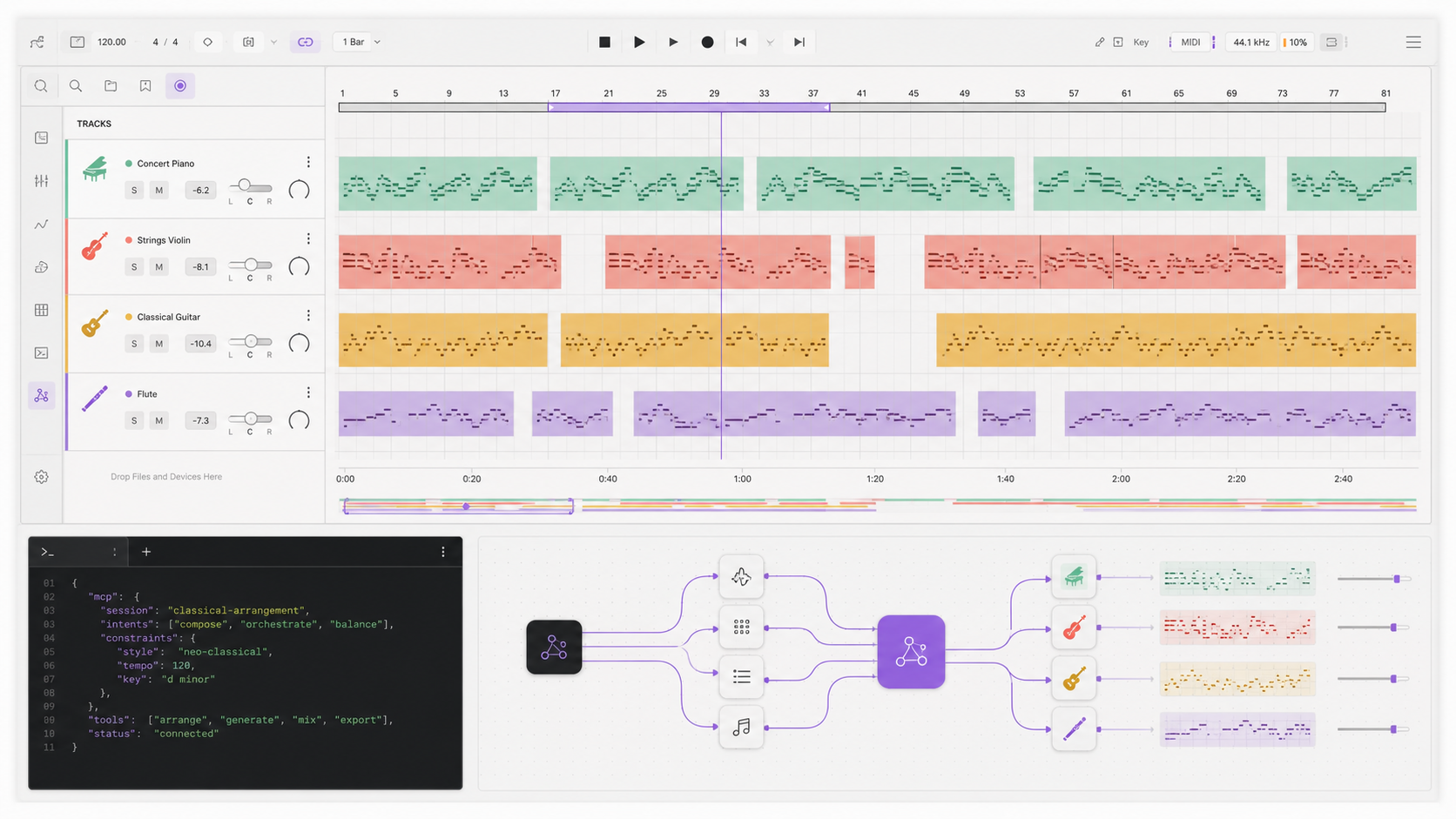The height and width of the screenshot is (819, 1456).
Task: Click the stop playback button
Action: 604,42
